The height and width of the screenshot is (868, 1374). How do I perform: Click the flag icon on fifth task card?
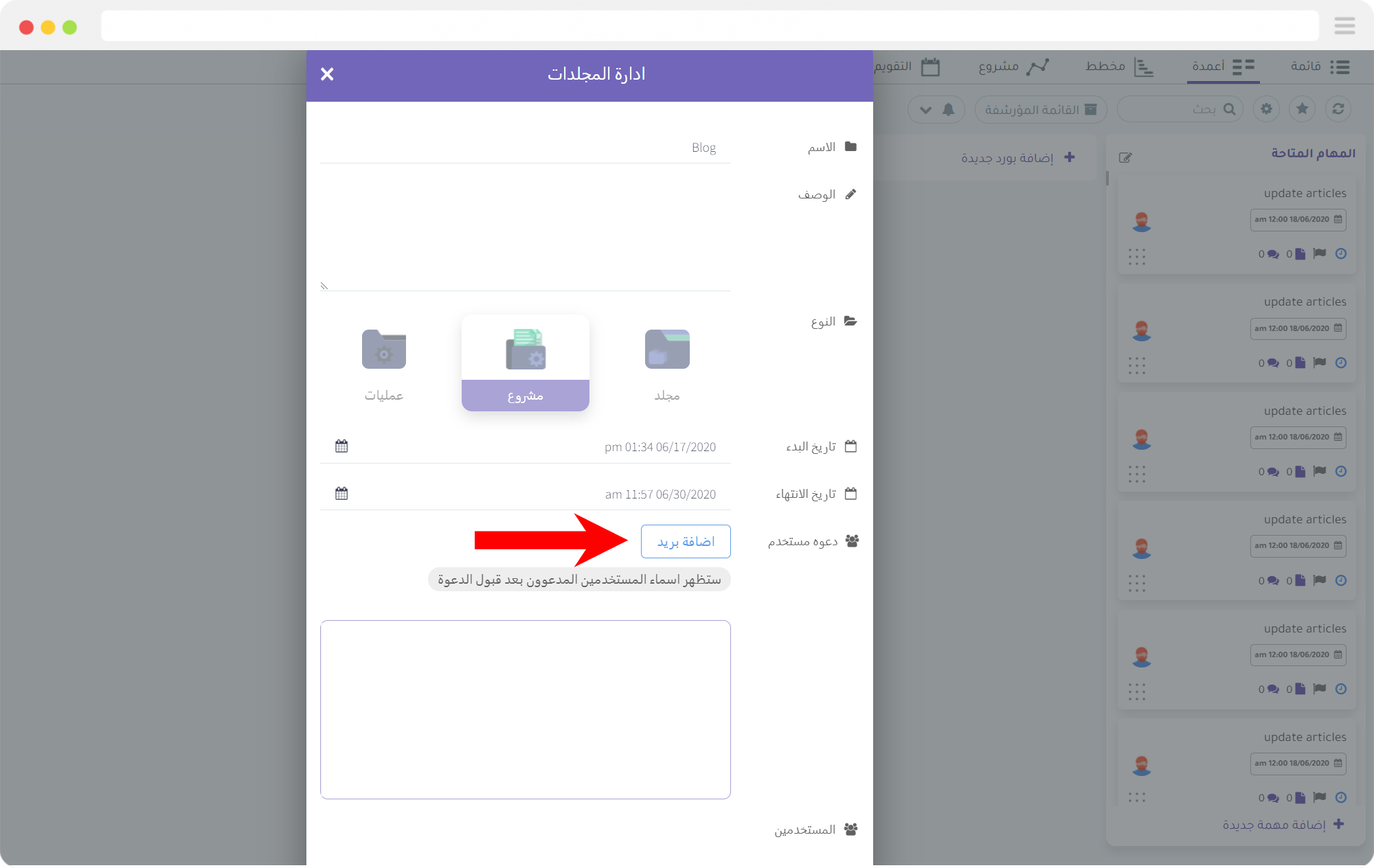tap(1319, 689)
